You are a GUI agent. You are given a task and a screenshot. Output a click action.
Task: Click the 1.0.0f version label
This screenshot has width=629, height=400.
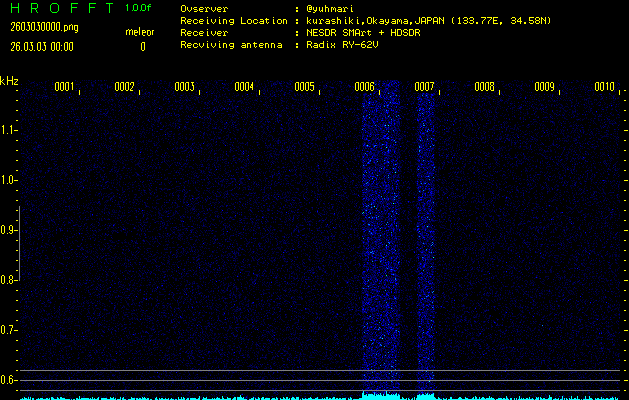[138, 8]
